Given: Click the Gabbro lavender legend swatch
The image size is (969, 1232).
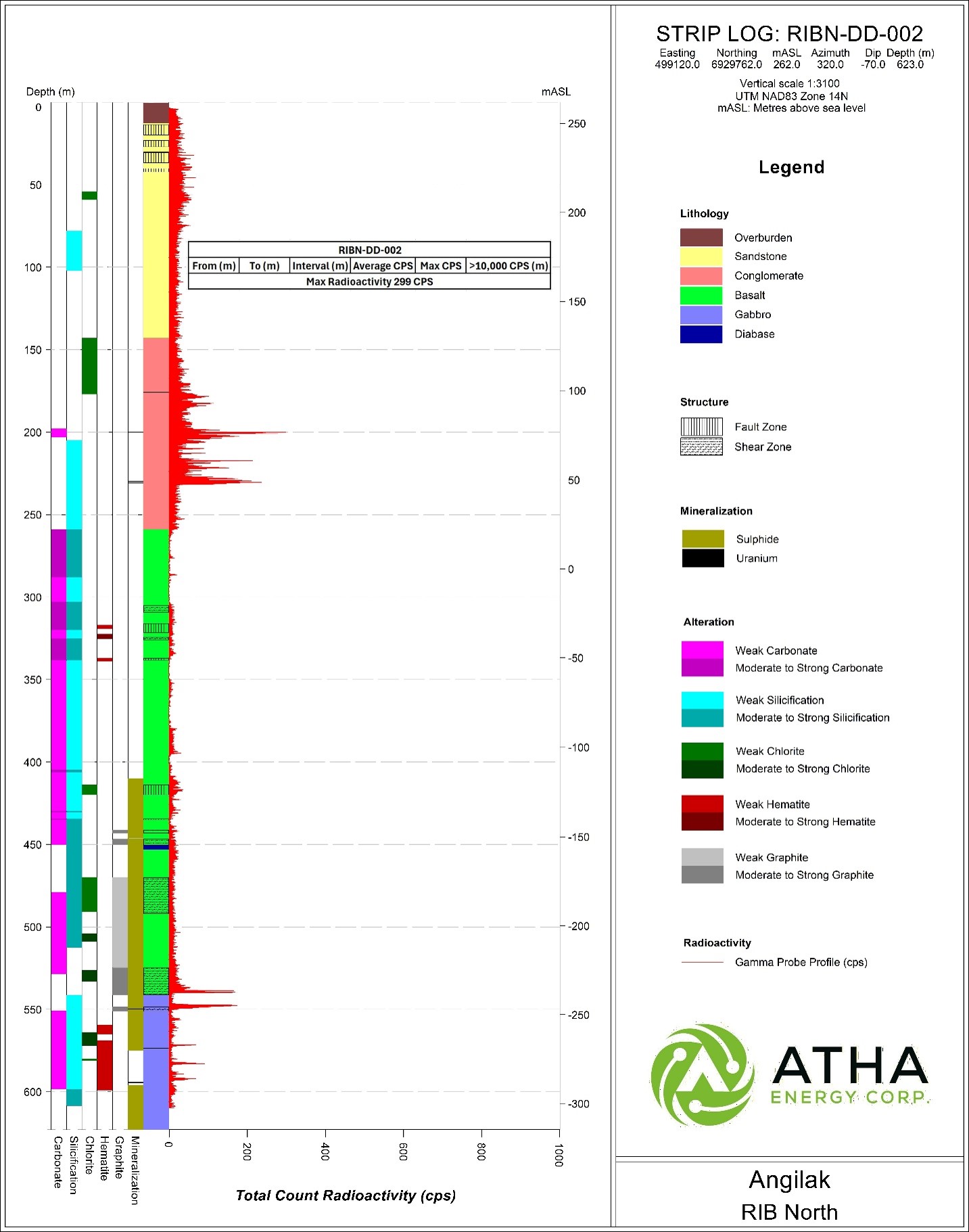Looking at the screenshot, I should [x=701, y=315].
